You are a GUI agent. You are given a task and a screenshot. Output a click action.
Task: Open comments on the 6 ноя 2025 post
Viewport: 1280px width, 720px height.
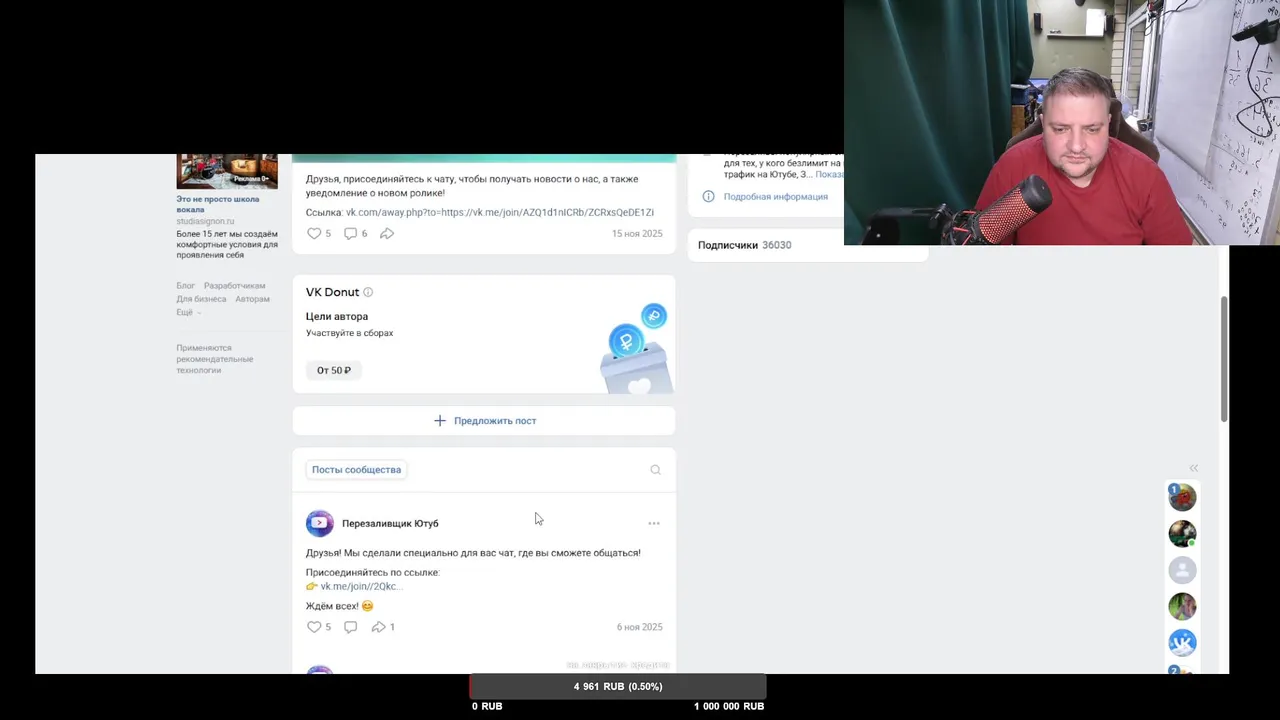tap(350, 627)
